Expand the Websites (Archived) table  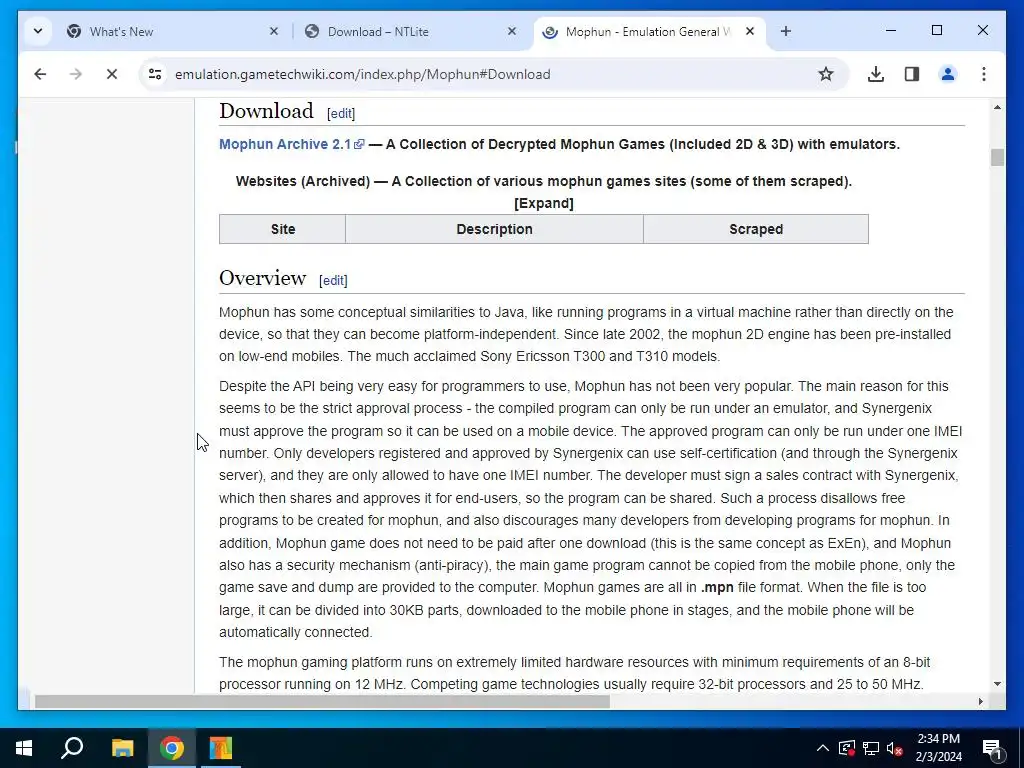coord(544,203)
